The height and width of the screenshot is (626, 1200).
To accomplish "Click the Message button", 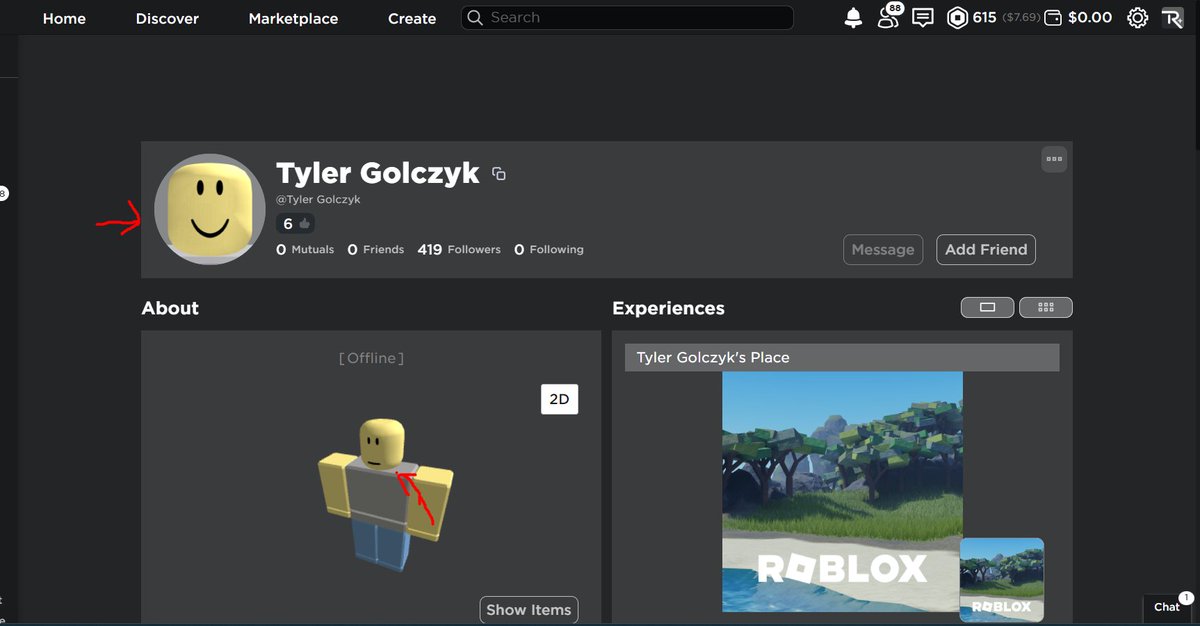I will pyautogui.click(x=883, y=250).
